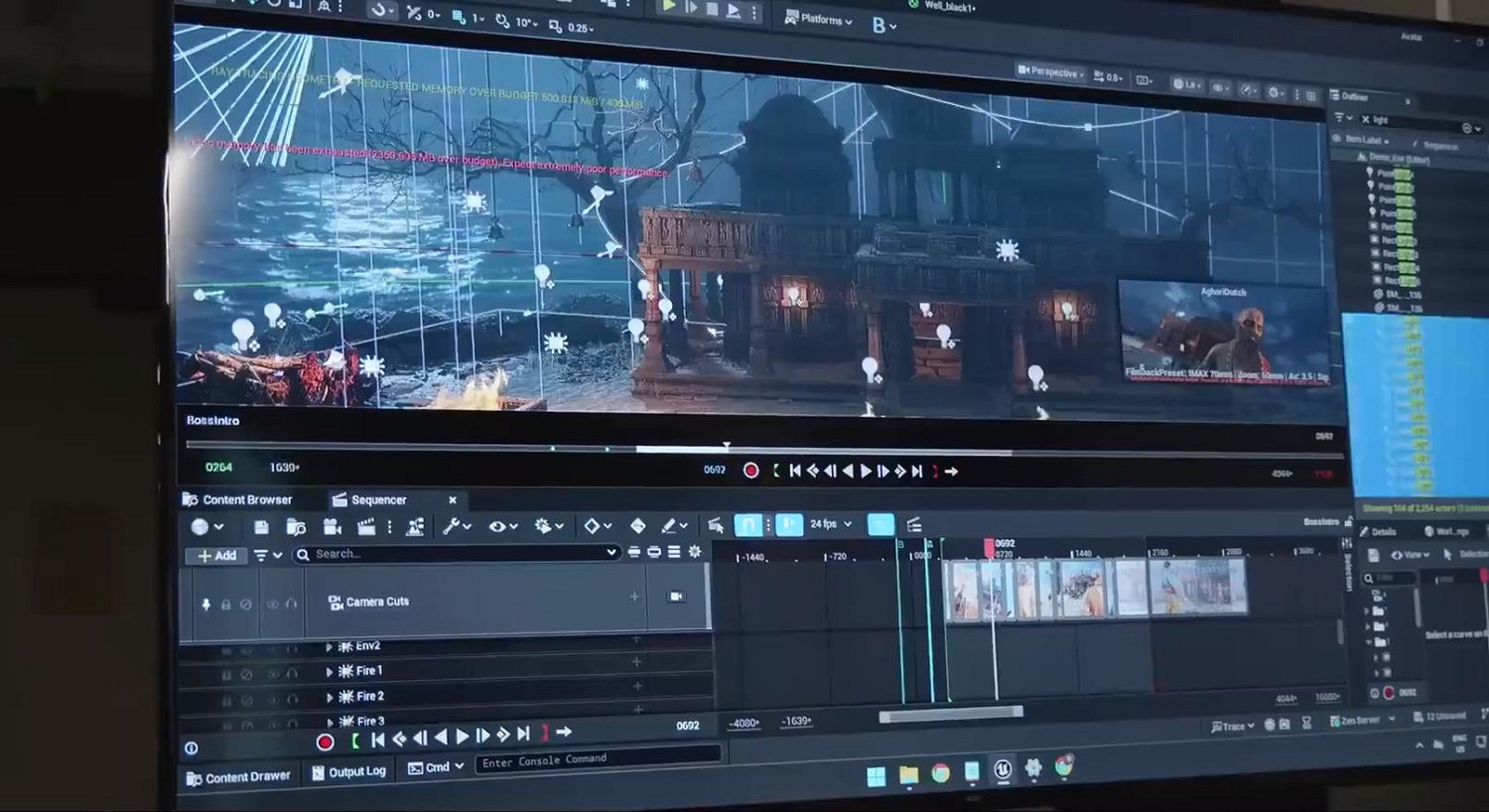Expand the Fire 2 track
The image size is (1489, 812).
pyautogui.click(x=330, y=697)
